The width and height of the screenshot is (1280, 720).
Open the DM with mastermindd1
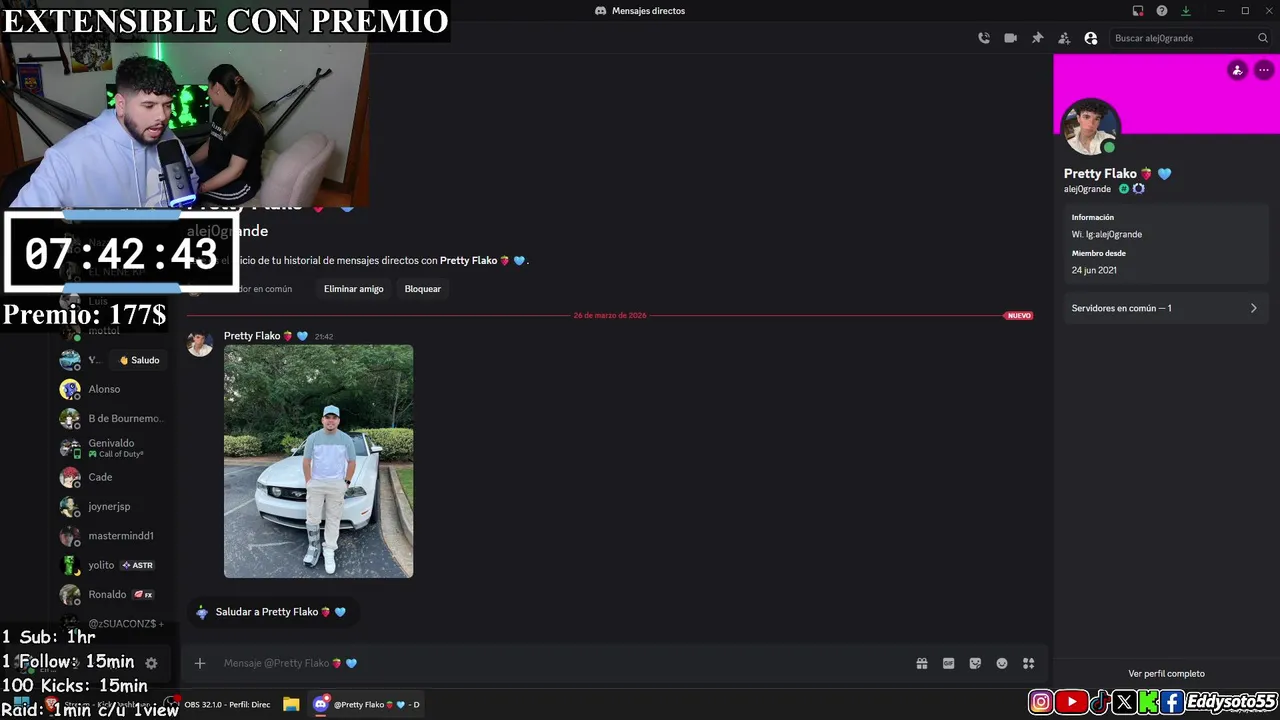coord(112,536)
